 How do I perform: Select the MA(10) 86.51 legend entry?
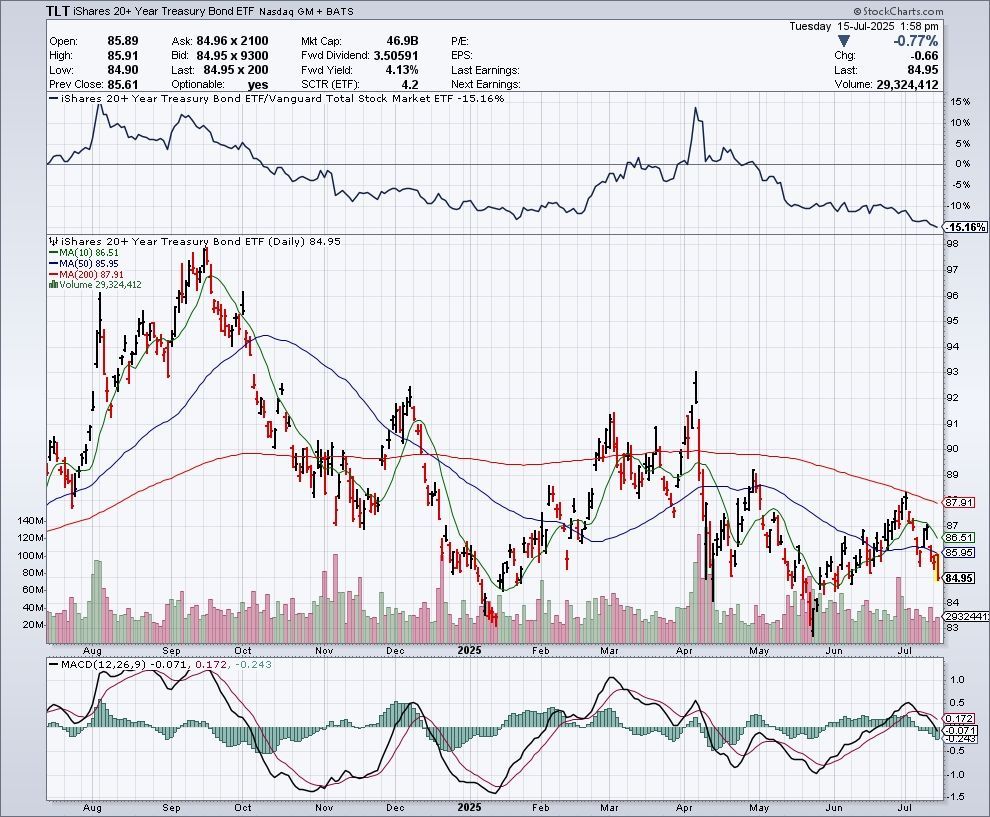[84, 253]
